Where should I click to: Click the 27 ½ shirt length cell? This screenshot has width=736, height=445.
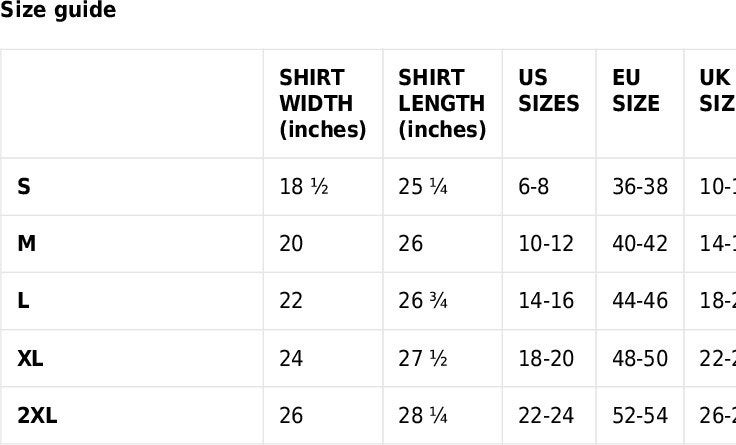[x=443, y=359]
